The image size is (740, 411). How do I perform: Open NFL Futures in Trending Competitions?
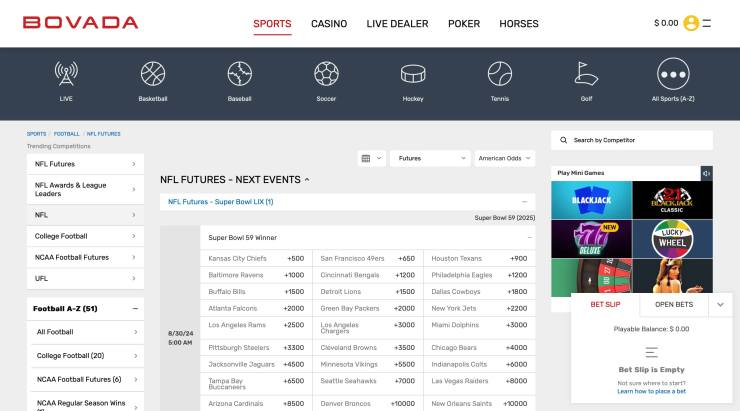point(85,164)
